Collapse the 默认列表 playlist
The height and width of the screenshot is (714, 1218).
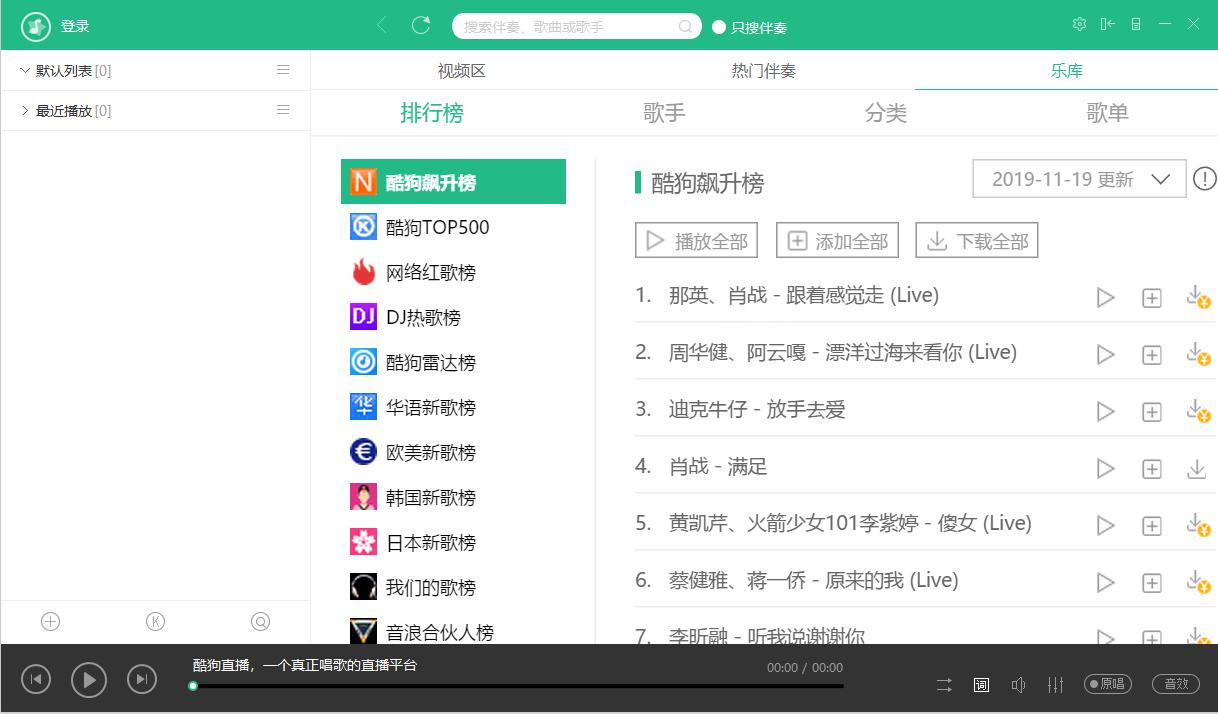[25, 70]
